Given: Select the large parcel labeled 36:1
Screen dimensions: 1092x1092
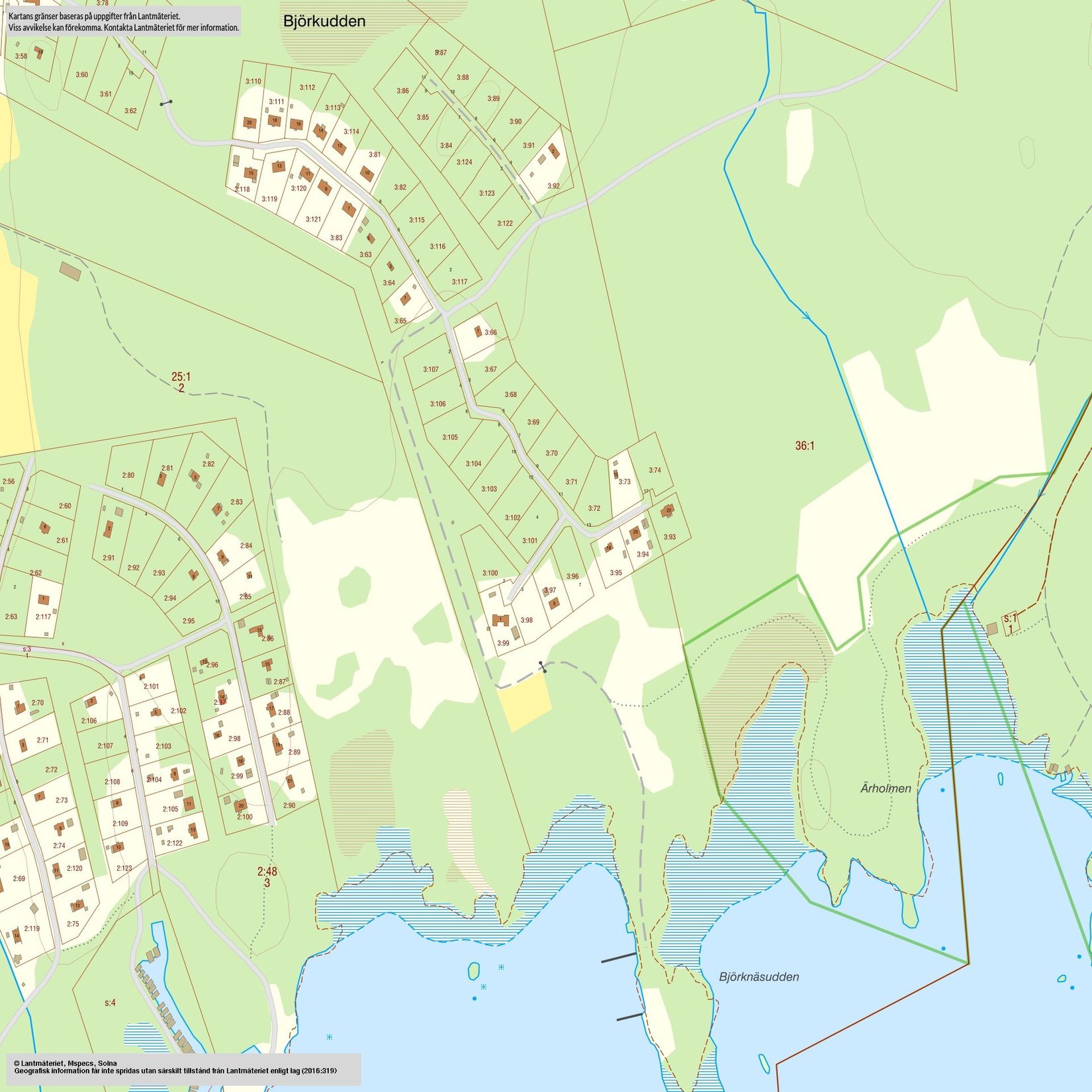Looking at the screenshot, I should (805, 446).
